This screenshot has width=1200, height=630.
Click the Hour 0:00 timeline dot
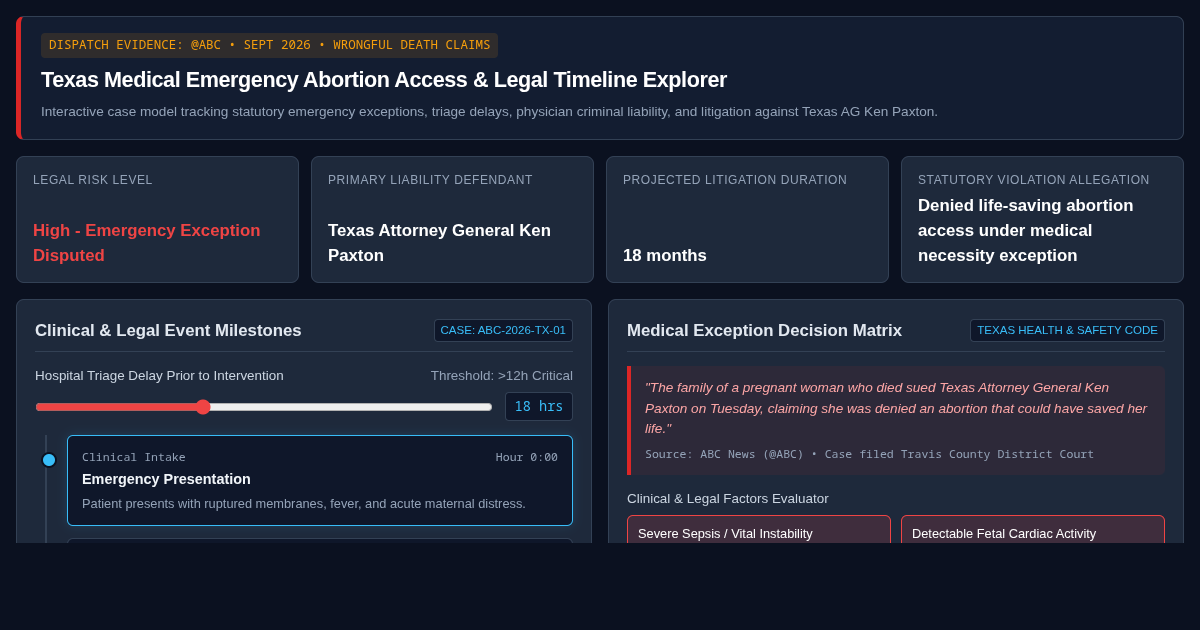(49, 460)
